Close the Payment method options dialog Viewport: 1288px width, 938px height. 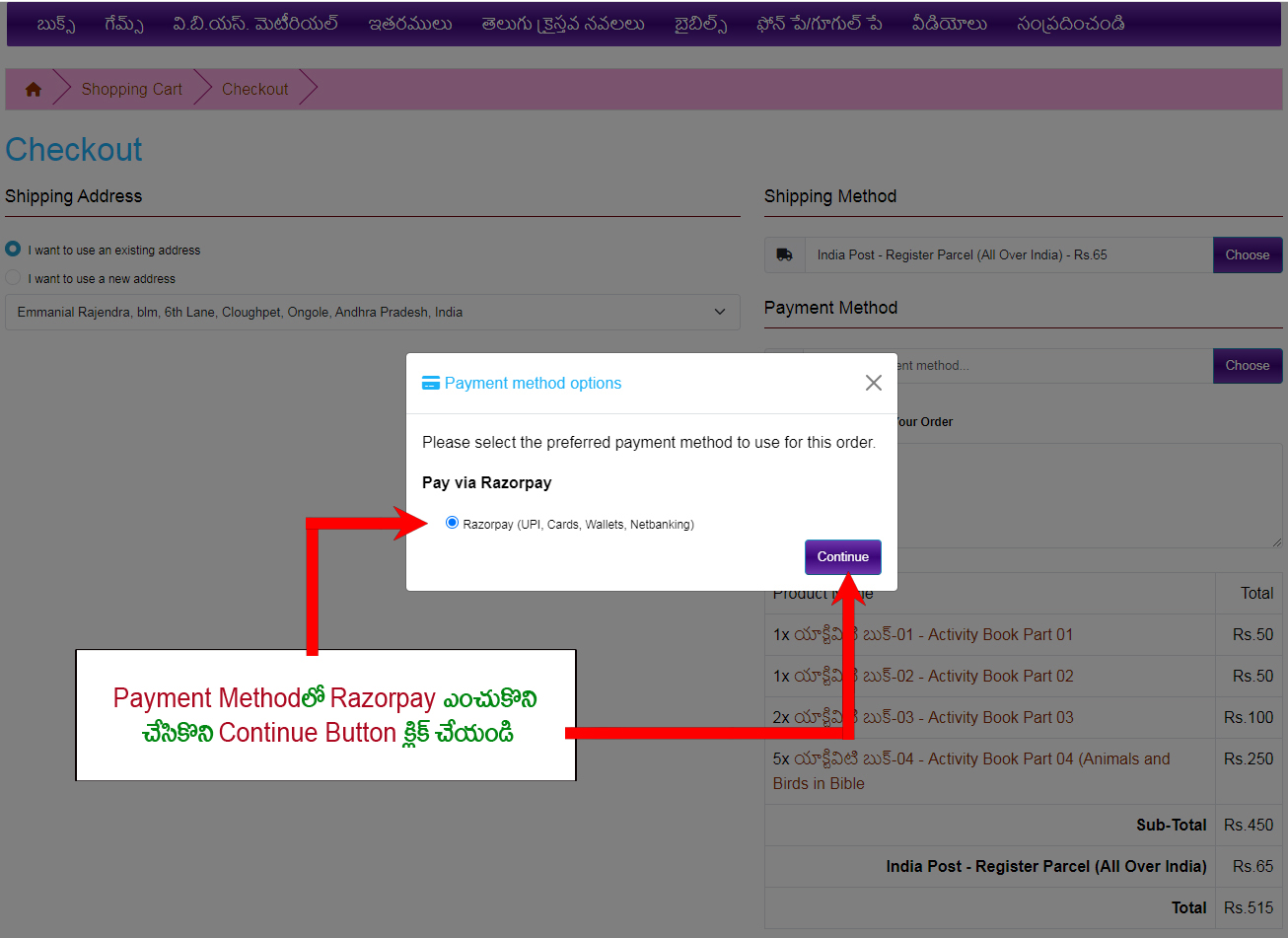874,383
